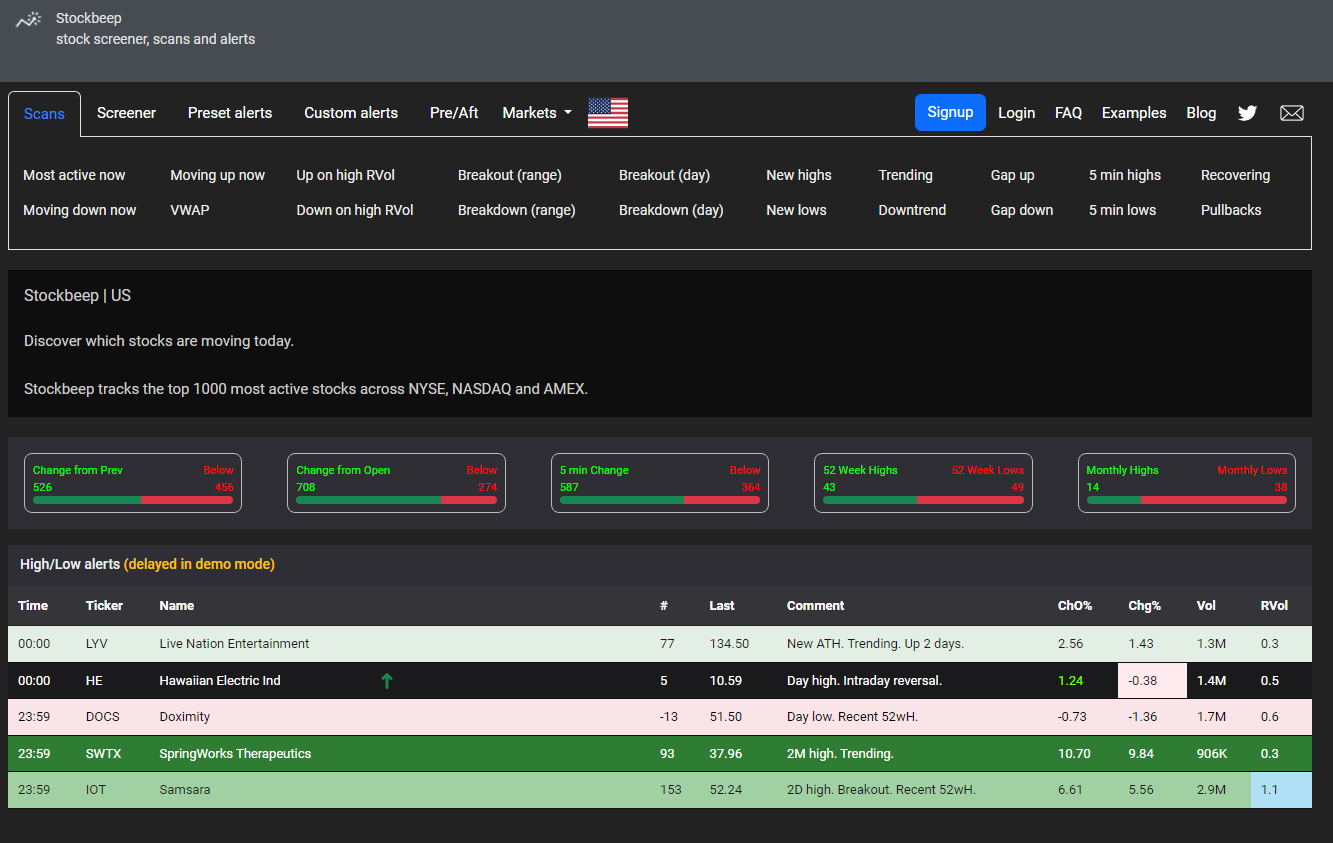The height and width of the screenshot is (843, 1333).
Task: Click the blue Signup button
Action: [950, 112]
